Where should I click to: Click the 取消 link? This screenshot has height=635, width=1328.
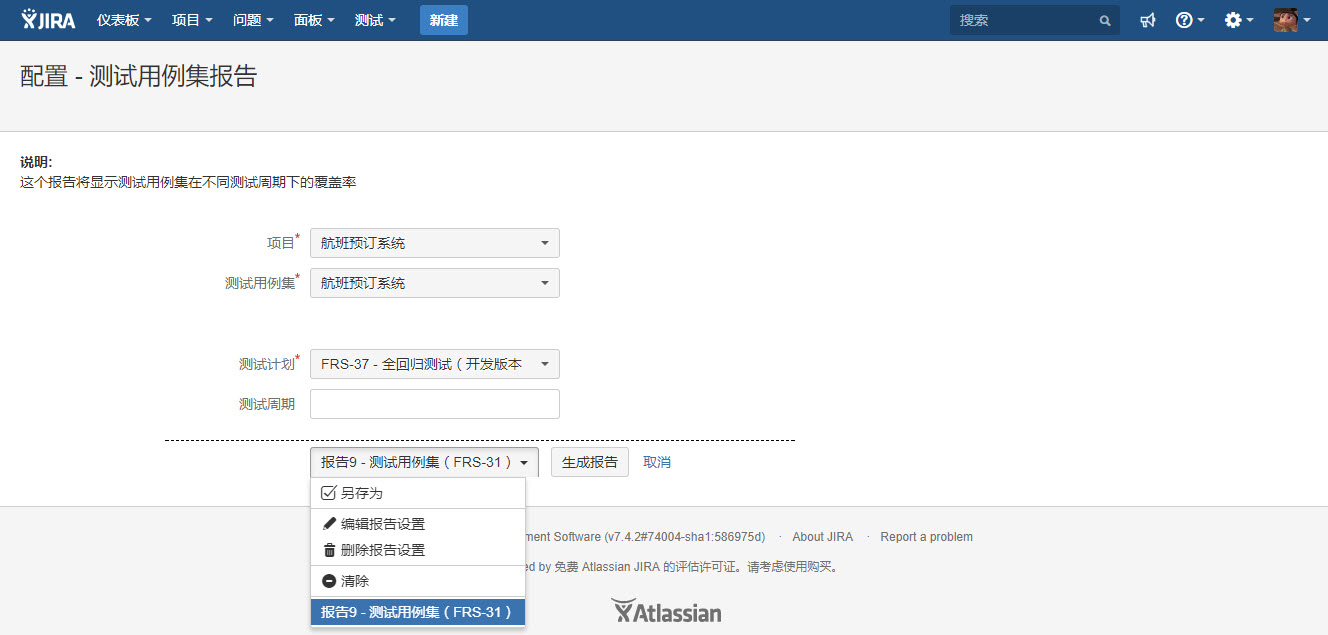click(x=657, y=462)
